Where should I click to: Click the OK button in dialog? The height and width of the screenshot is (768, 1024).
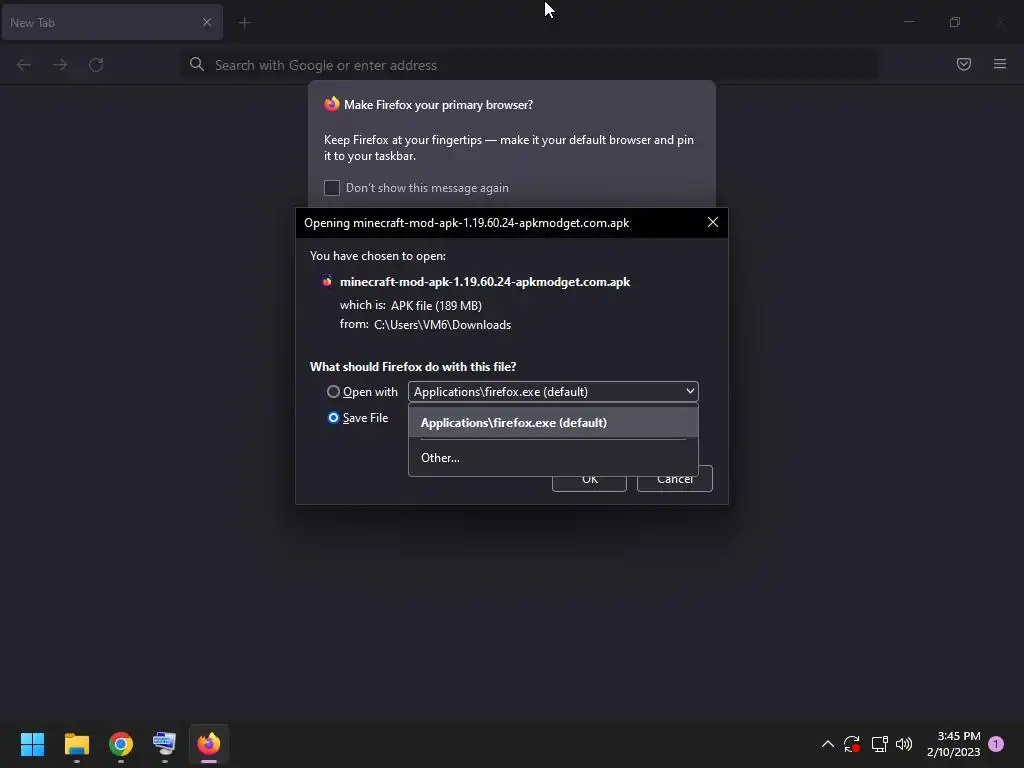point(589,479)
